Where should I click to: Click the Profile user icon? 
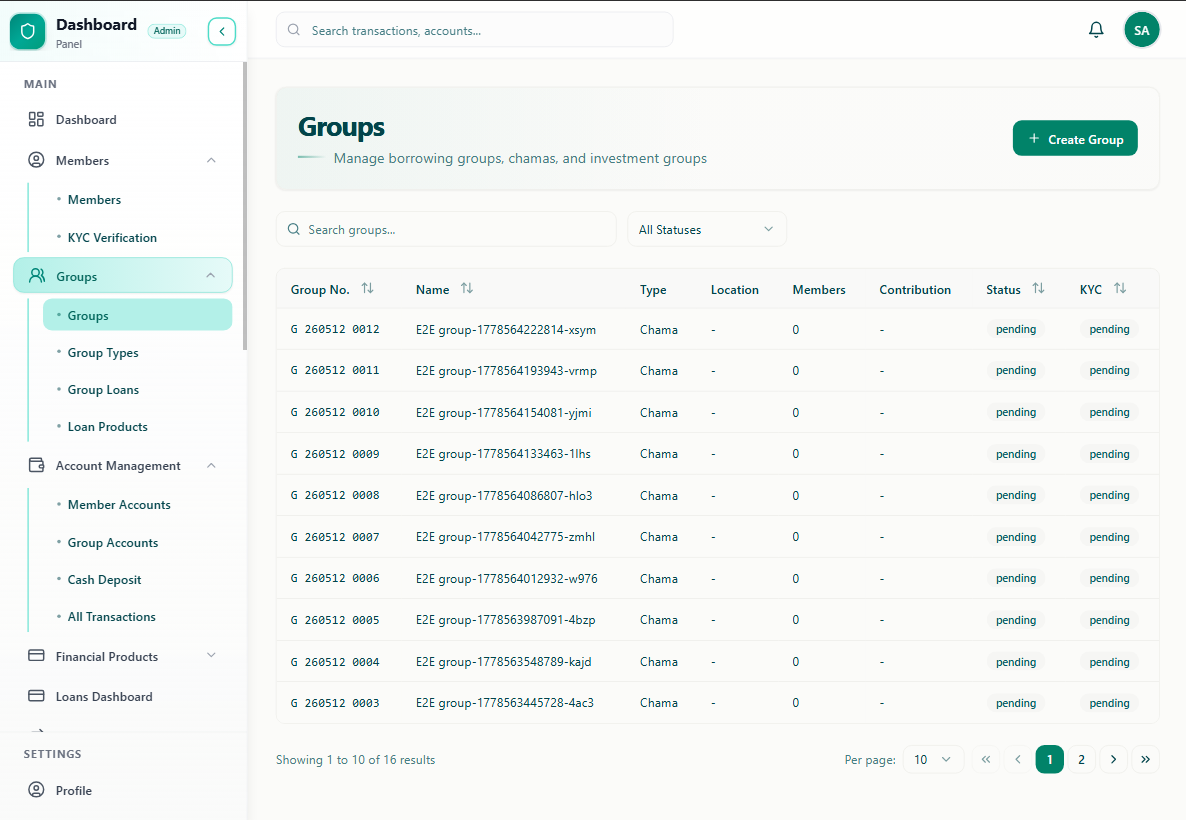(36, 790)
